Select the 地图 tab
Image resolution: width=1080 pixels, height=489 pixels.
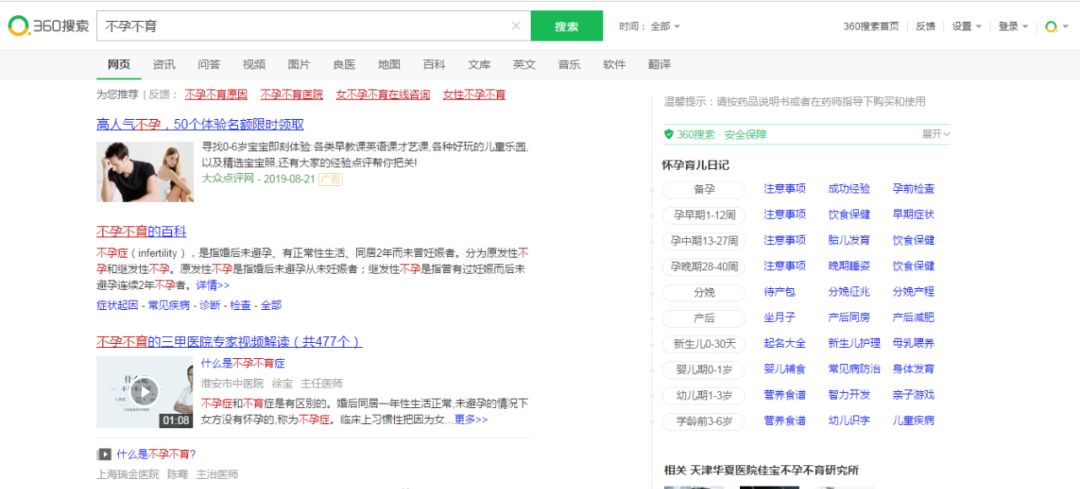click(x=389, y=65)
